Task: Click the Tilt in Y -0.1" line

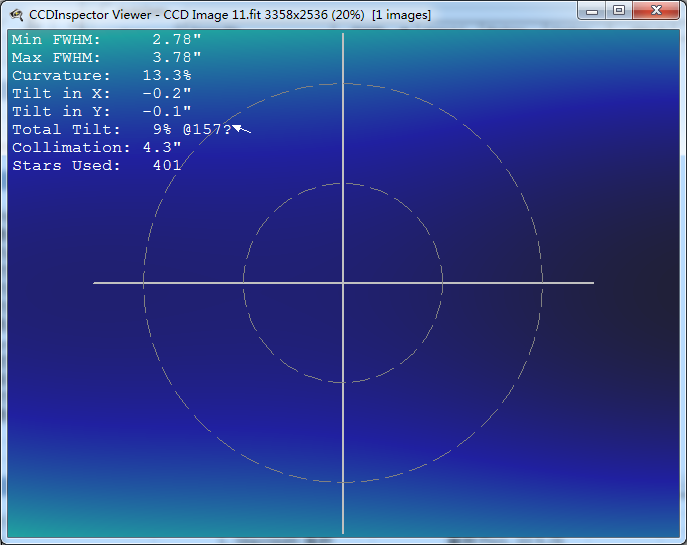Action: click(102, 111)
